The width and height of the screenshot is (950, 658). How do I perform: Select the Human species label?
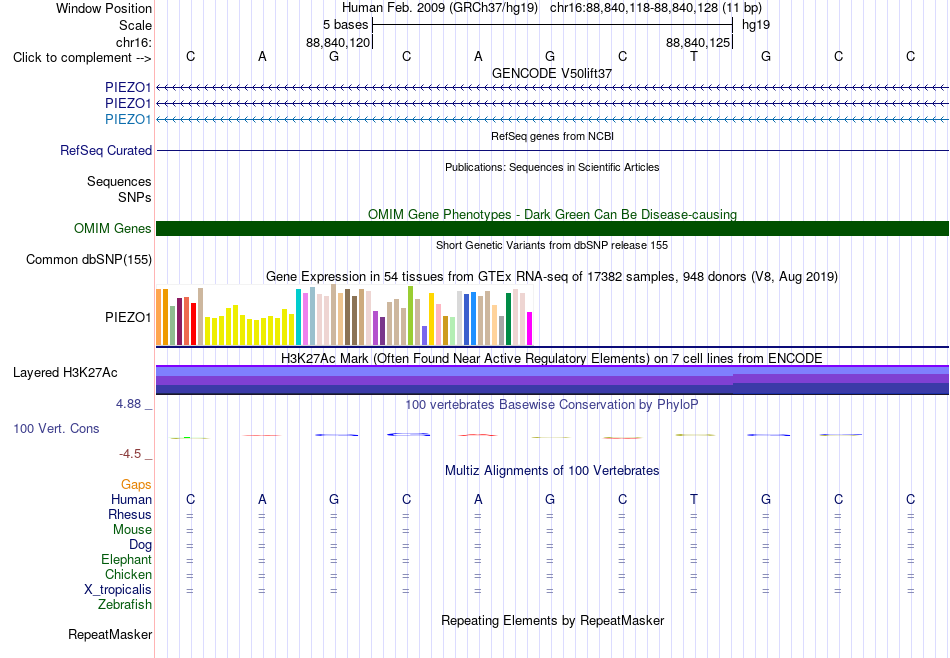[x=131, y=500]
